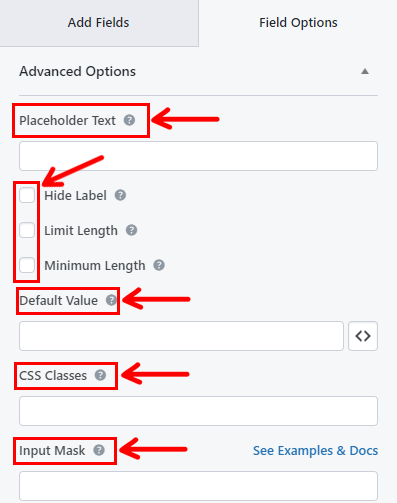Click the Placeholder Text help icon
This screenshot has height=503, width=397.
(x=129, y=120)
